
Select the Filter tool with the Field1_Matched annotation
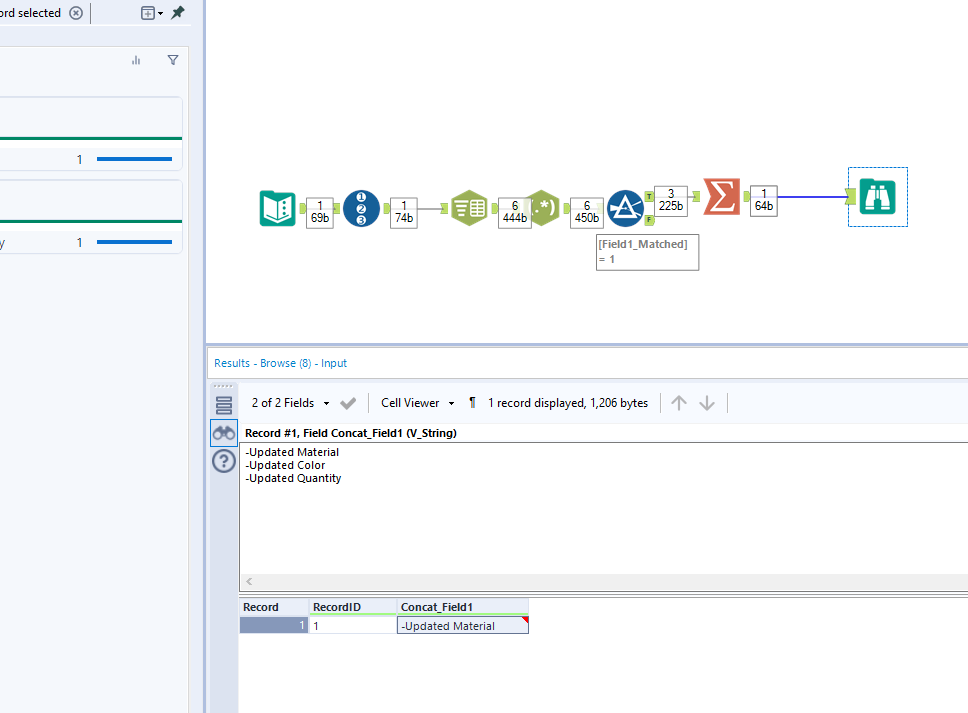point(626,208)
